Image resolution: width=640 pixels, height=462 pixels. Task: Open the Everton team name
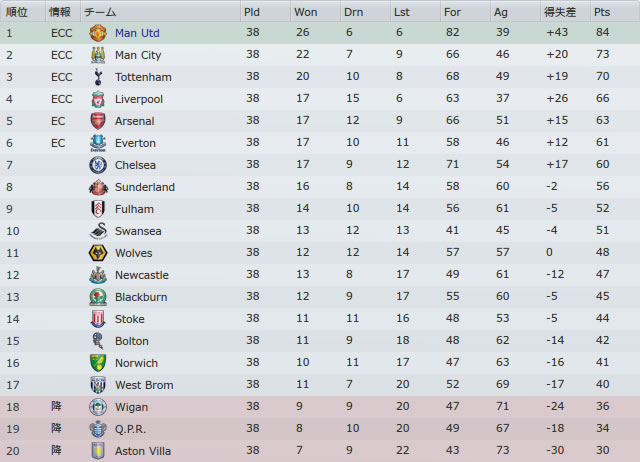pos(136,143)
